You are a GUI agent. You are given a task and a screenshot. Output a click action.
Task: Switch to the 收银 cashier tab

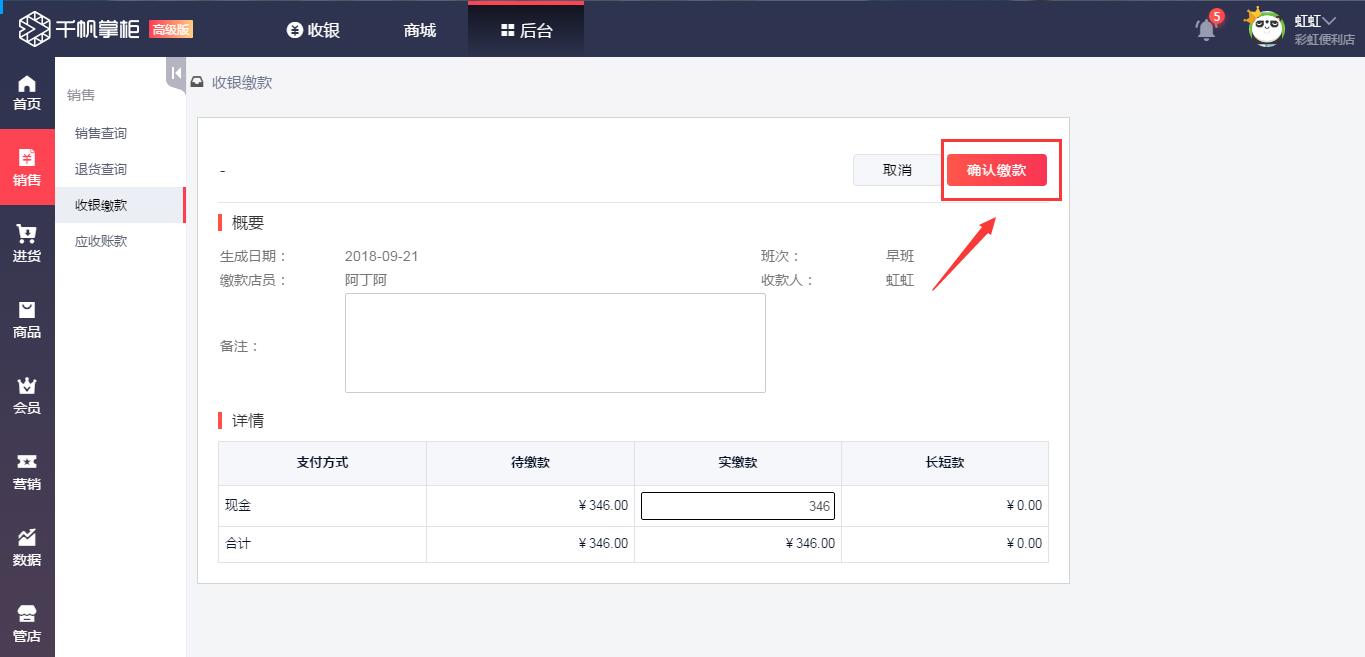pos(313,30)
